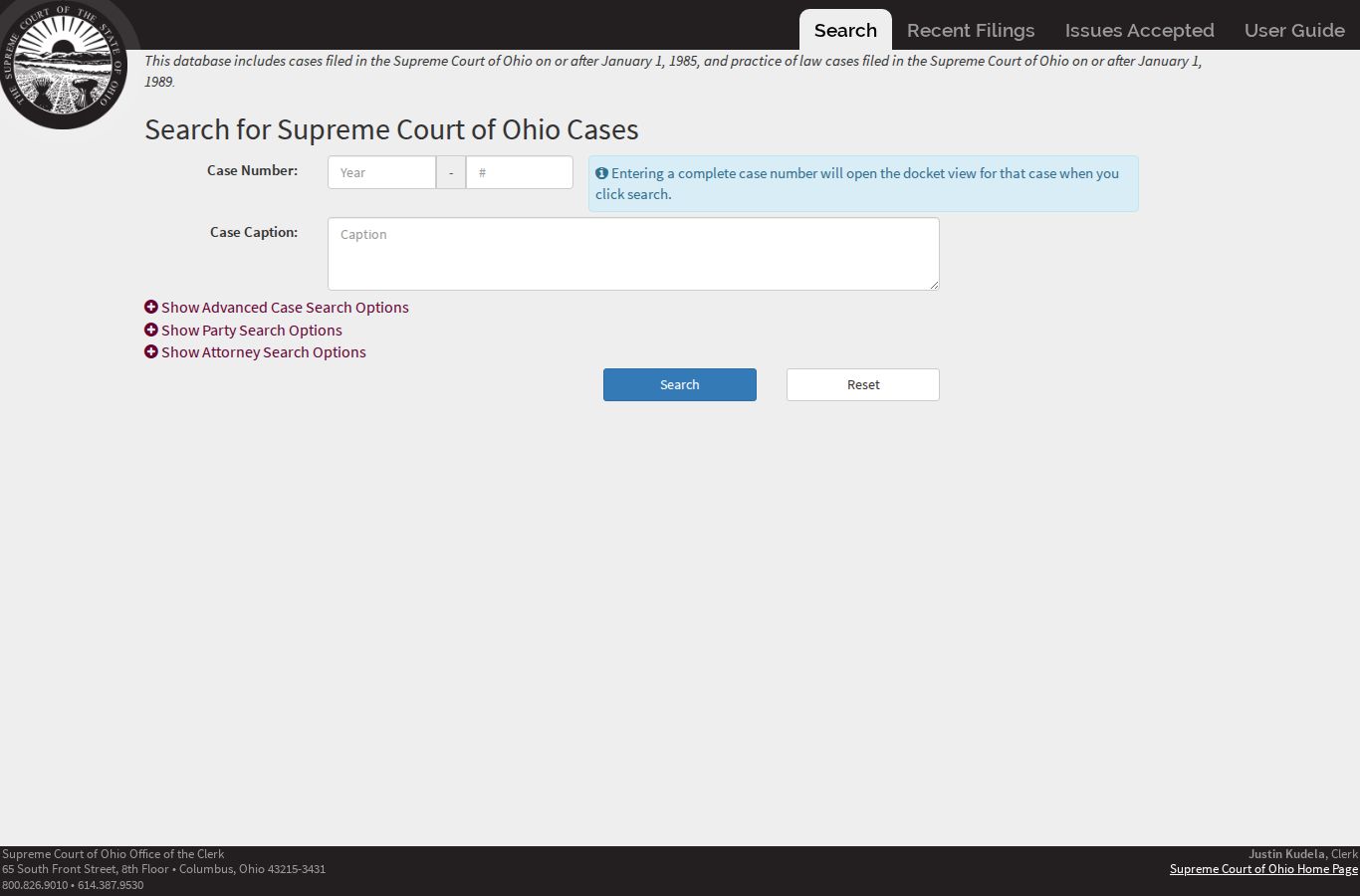1360x896 pixels.
Task: Click the footer name 'Justin Kudela, Clerk'
Action: click(x=1303, y=854)
